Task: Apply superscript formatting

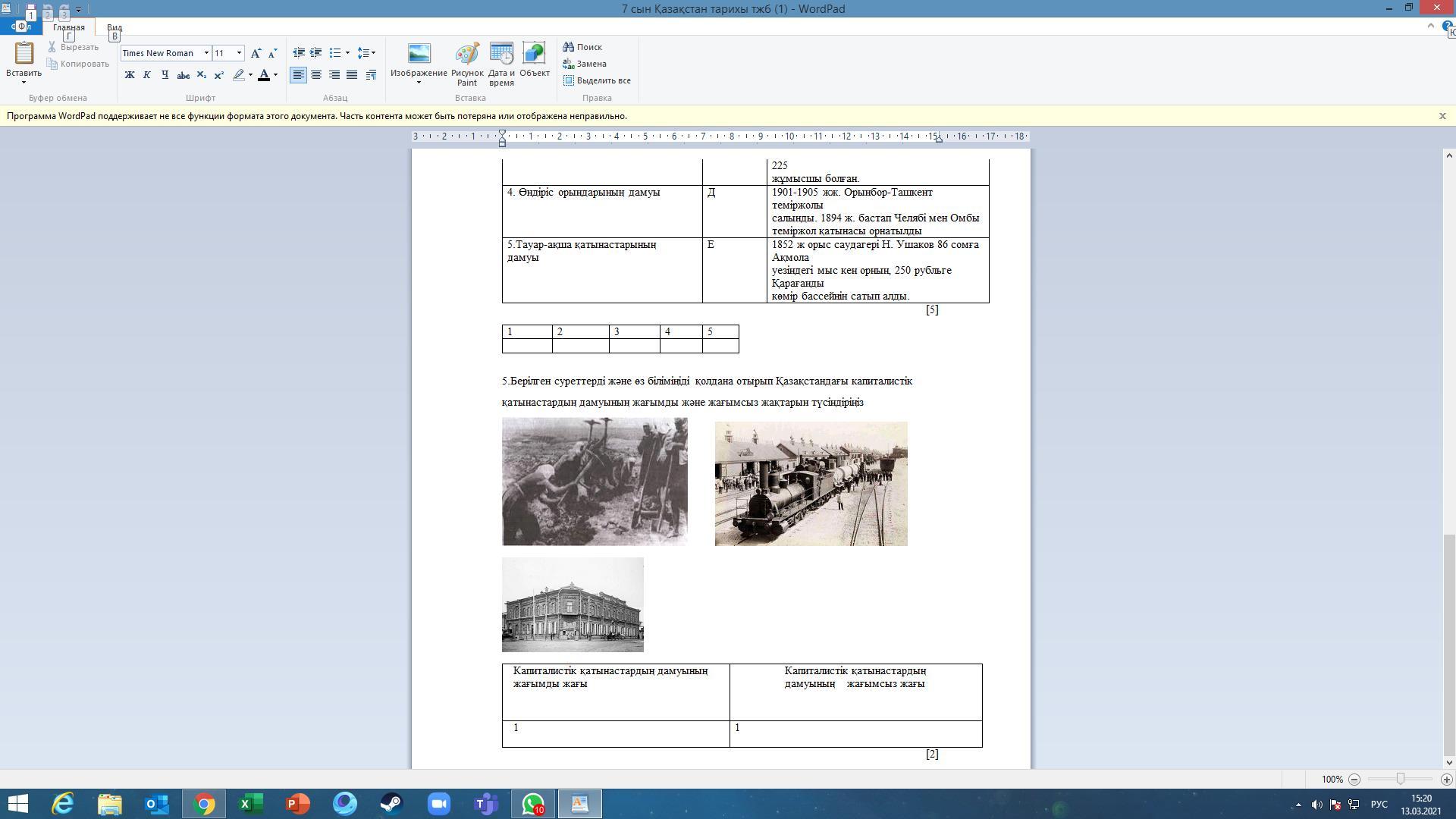Action: [219, 75]
